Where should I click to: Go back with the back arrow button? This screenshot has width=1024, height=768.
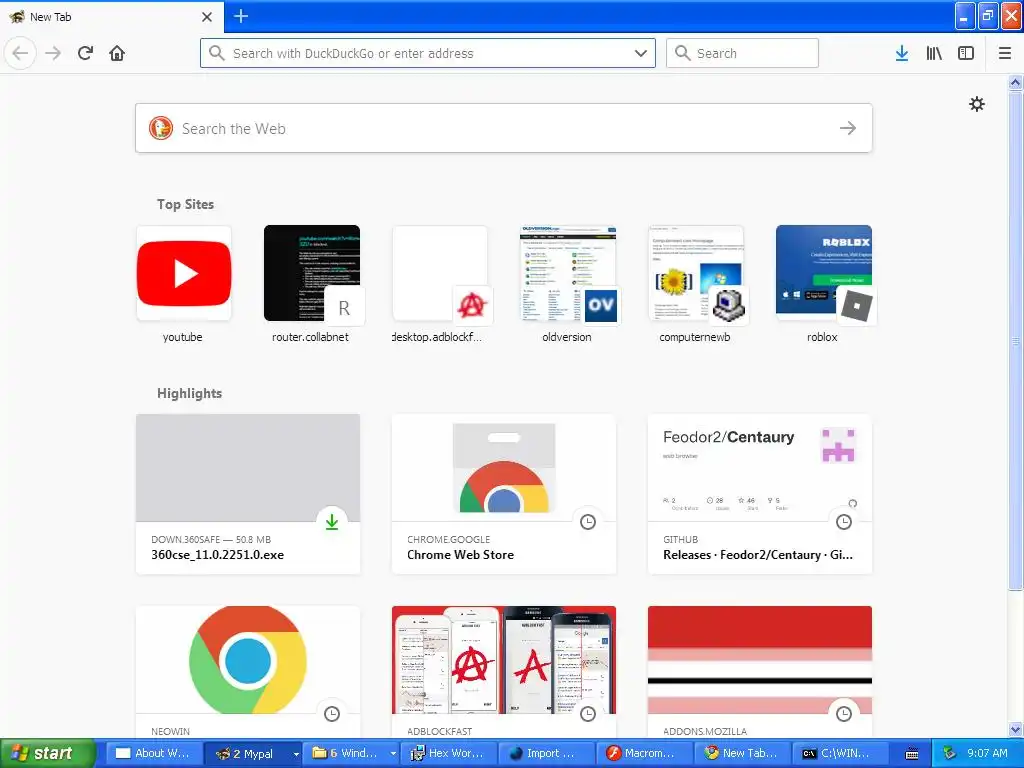tap(20, 53)
